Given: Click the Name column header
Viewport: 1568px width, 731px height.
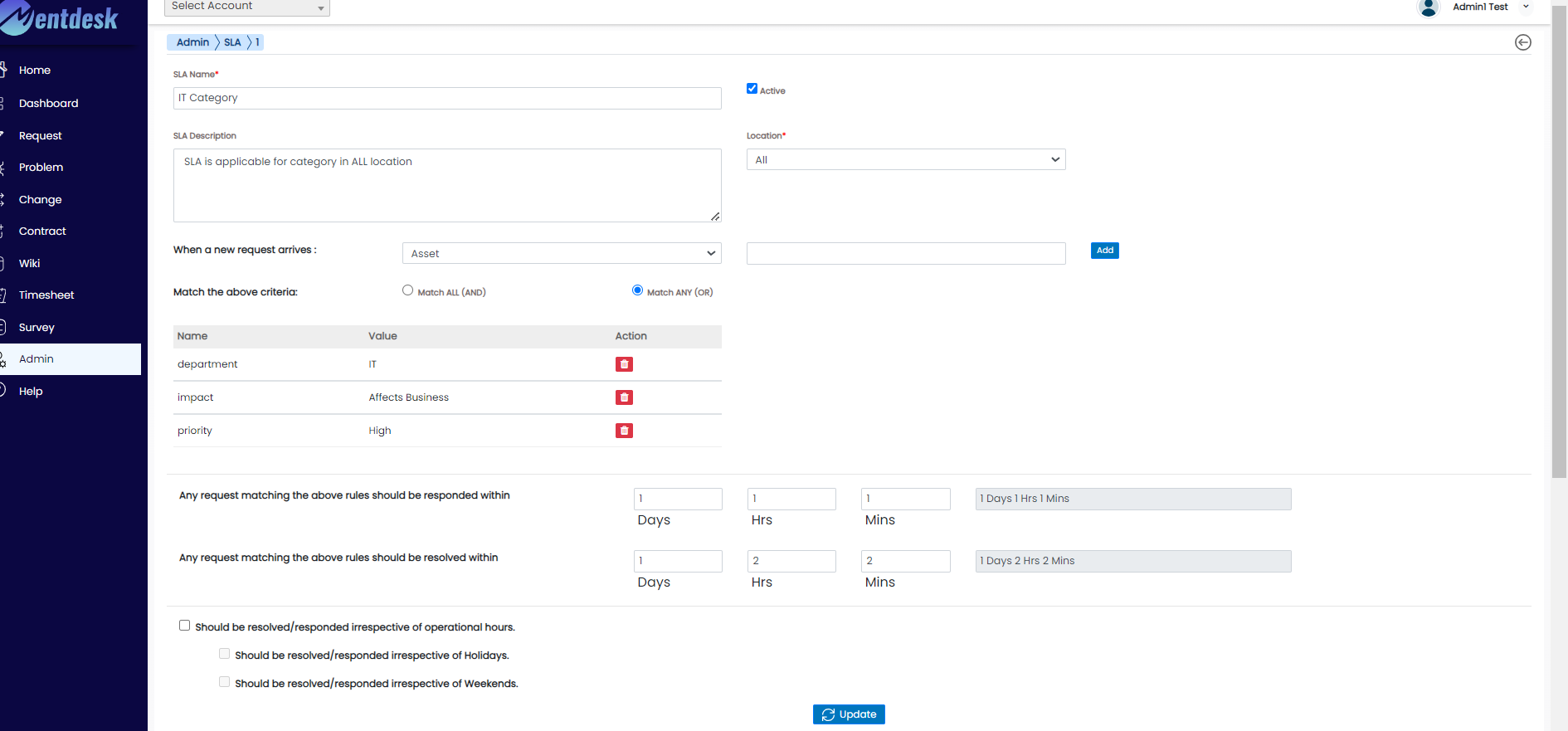Looking at the screenshot, I should tap(192, 336).
